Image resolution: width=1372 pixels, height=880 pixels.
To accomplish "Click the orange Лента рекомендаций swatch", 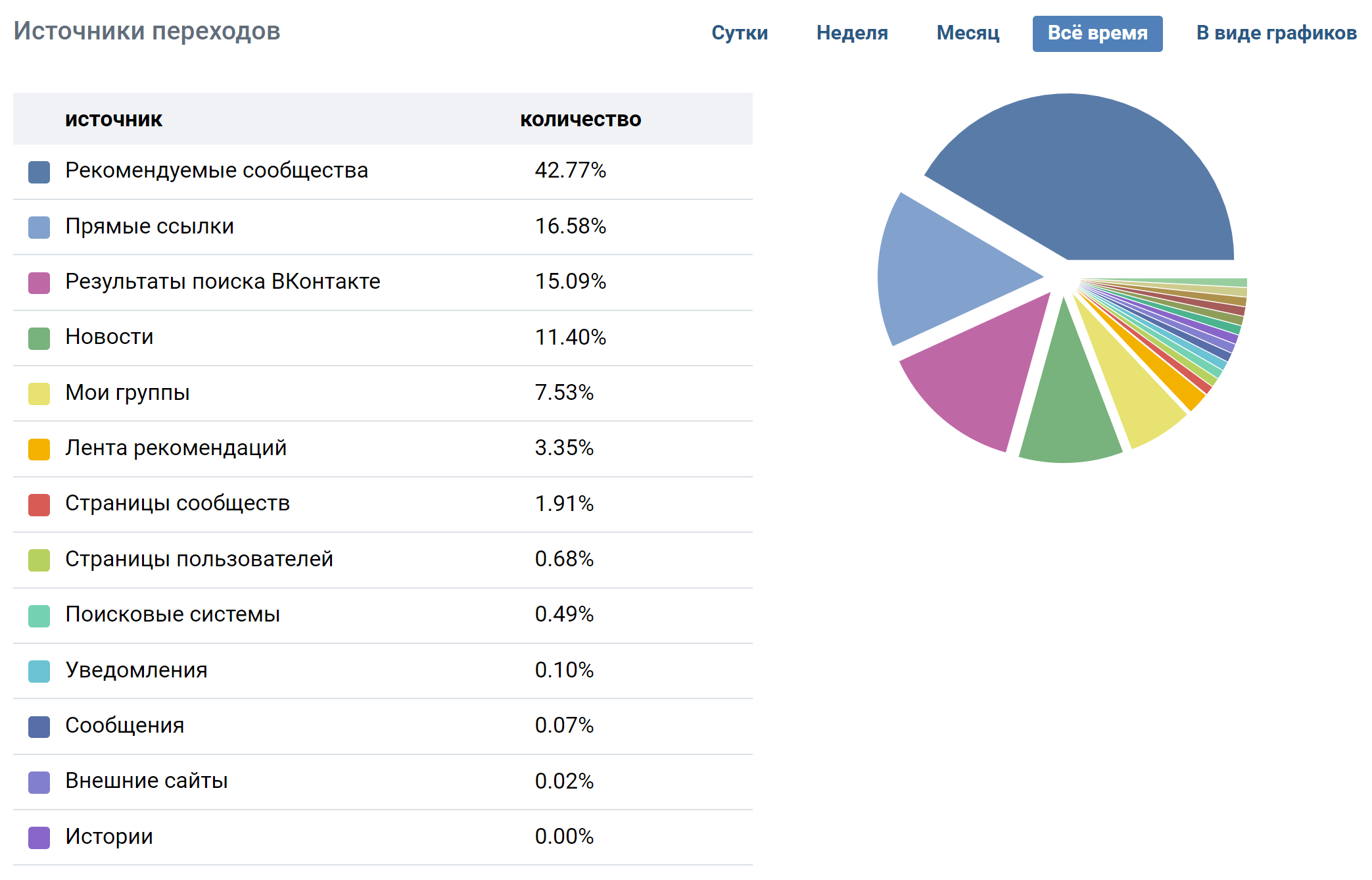I will coord(39,449).
